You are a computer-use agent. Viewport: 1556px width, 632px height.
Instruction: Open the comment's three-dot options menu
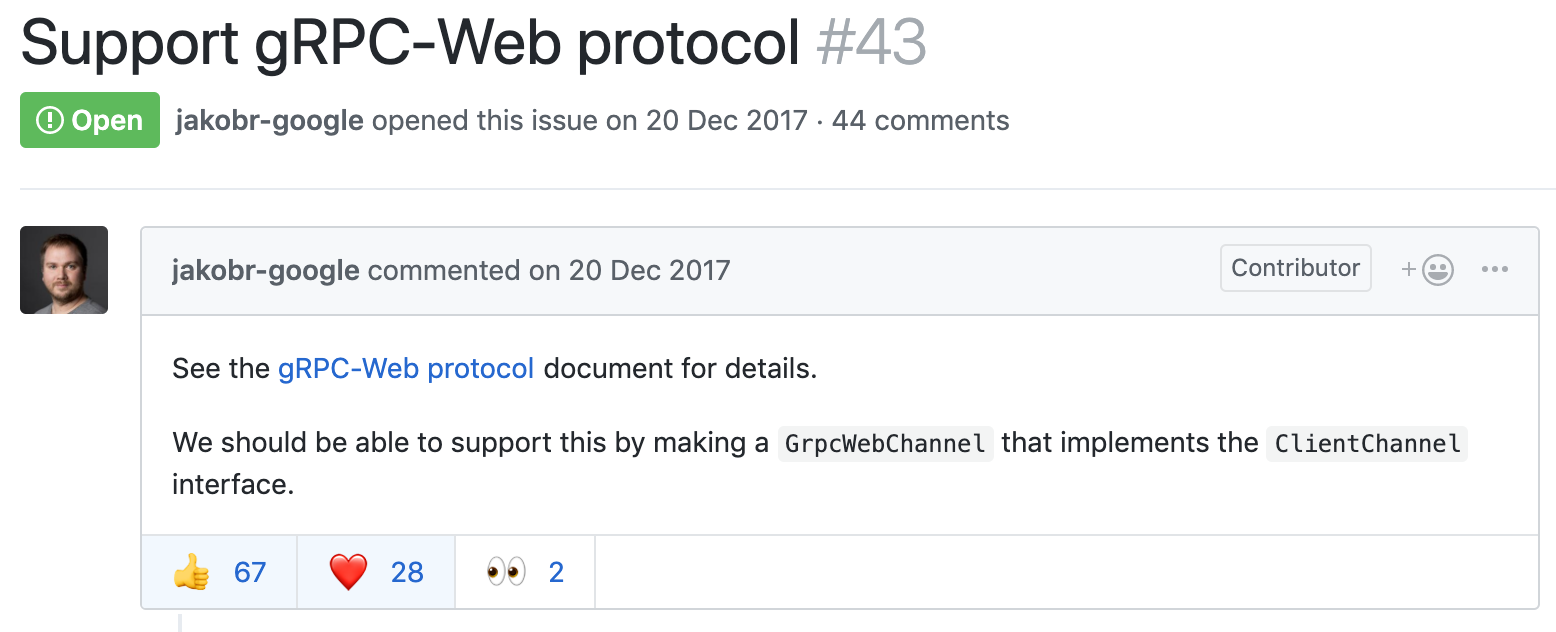click(1494, 269)
